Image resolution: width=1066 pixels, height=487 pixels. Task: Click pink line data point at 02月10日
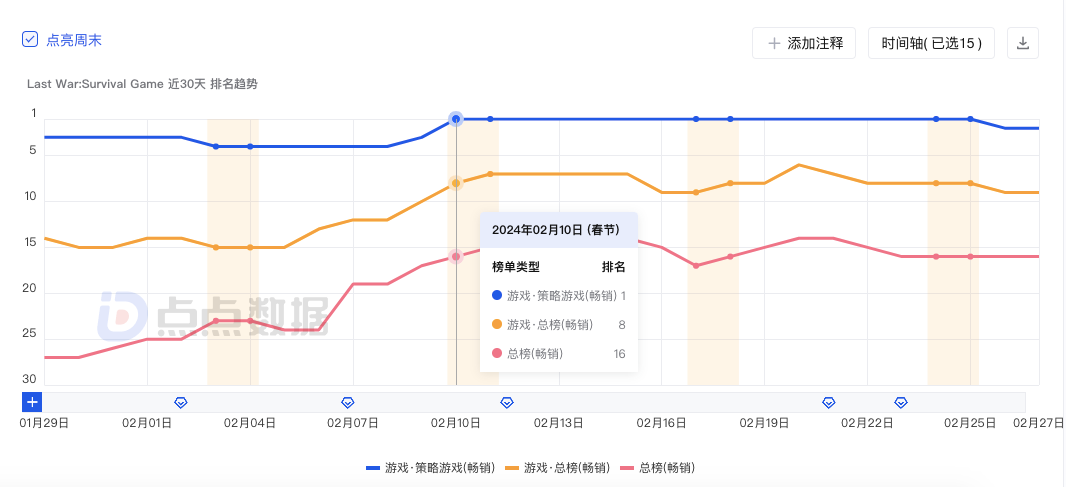pyautogui.click(x=456, y=257)
